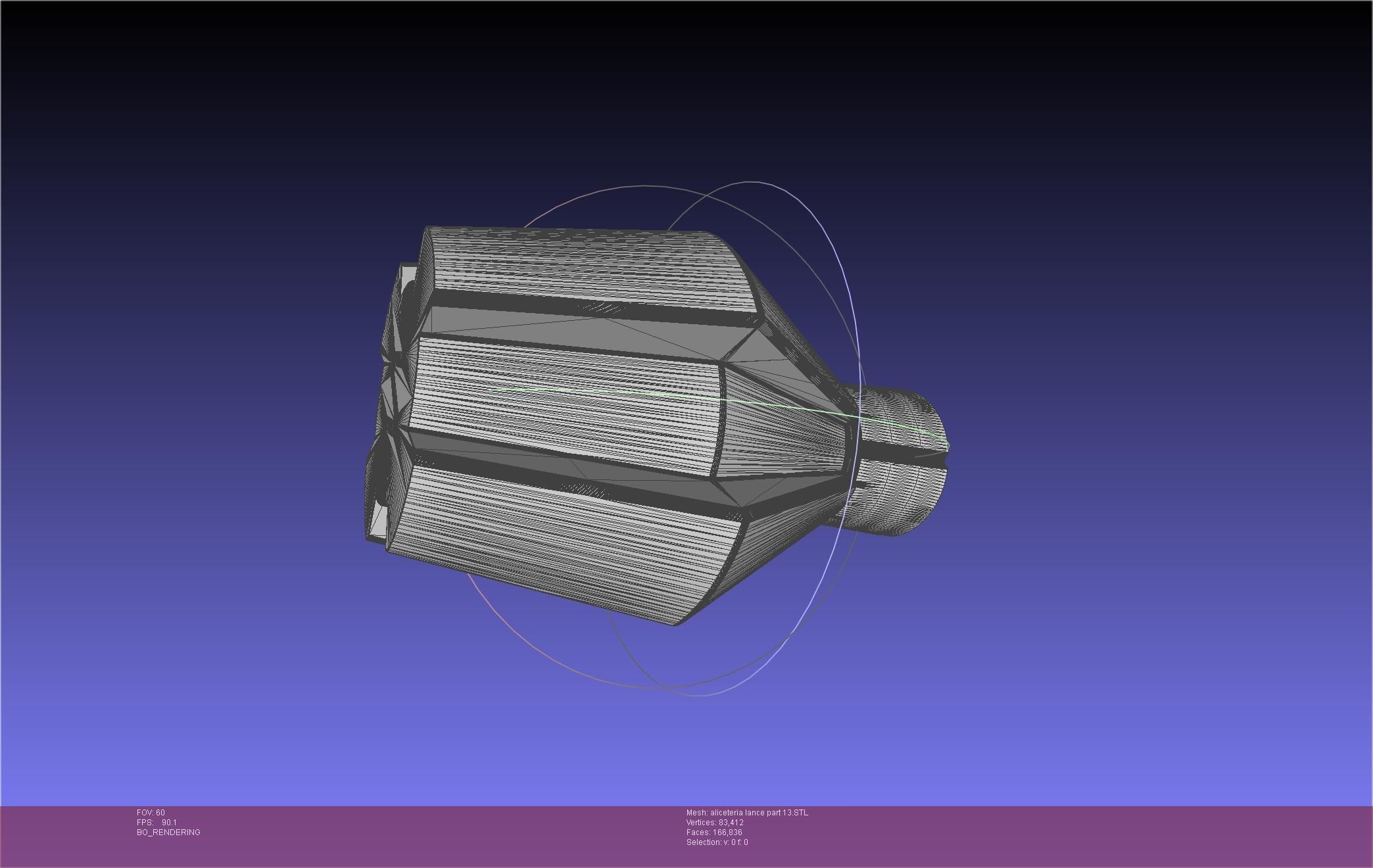Screen dimensions: 1373x868
Task: Click the Vertices: 83,412 info line
Action: [x=715, y=823]
